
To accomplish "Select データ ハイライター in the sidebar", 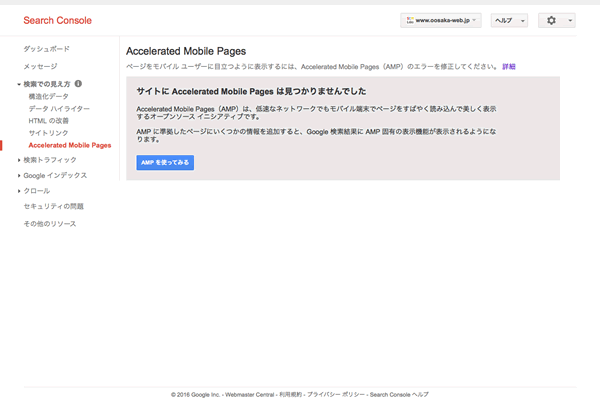I will (59, 108).
